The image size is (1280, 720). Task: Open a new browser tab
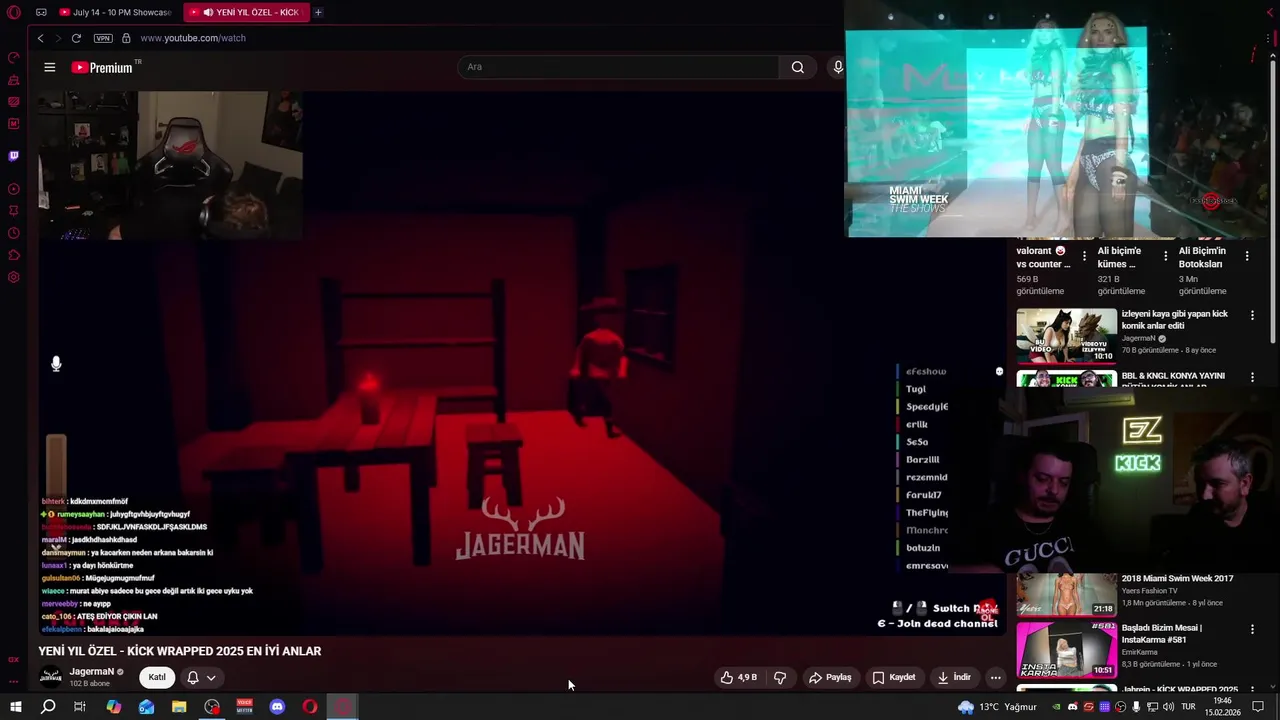pos(318,12)
